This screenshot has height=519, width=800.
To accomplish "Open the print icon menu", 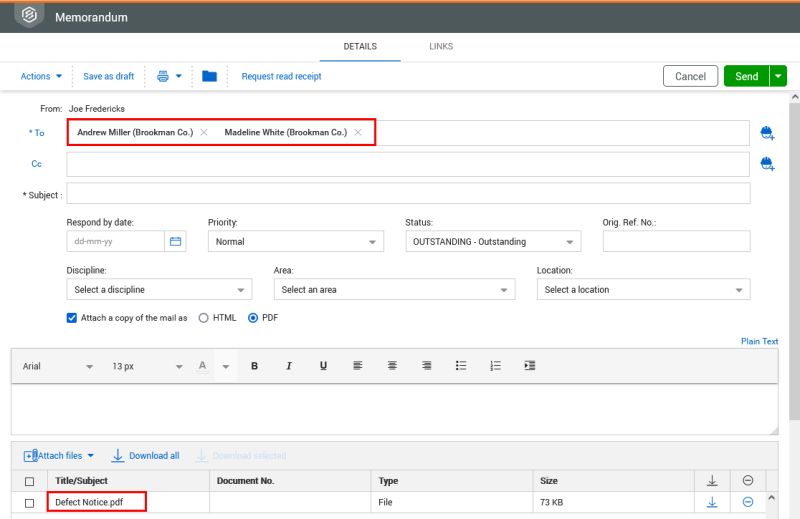I will (x=163, y=76).
